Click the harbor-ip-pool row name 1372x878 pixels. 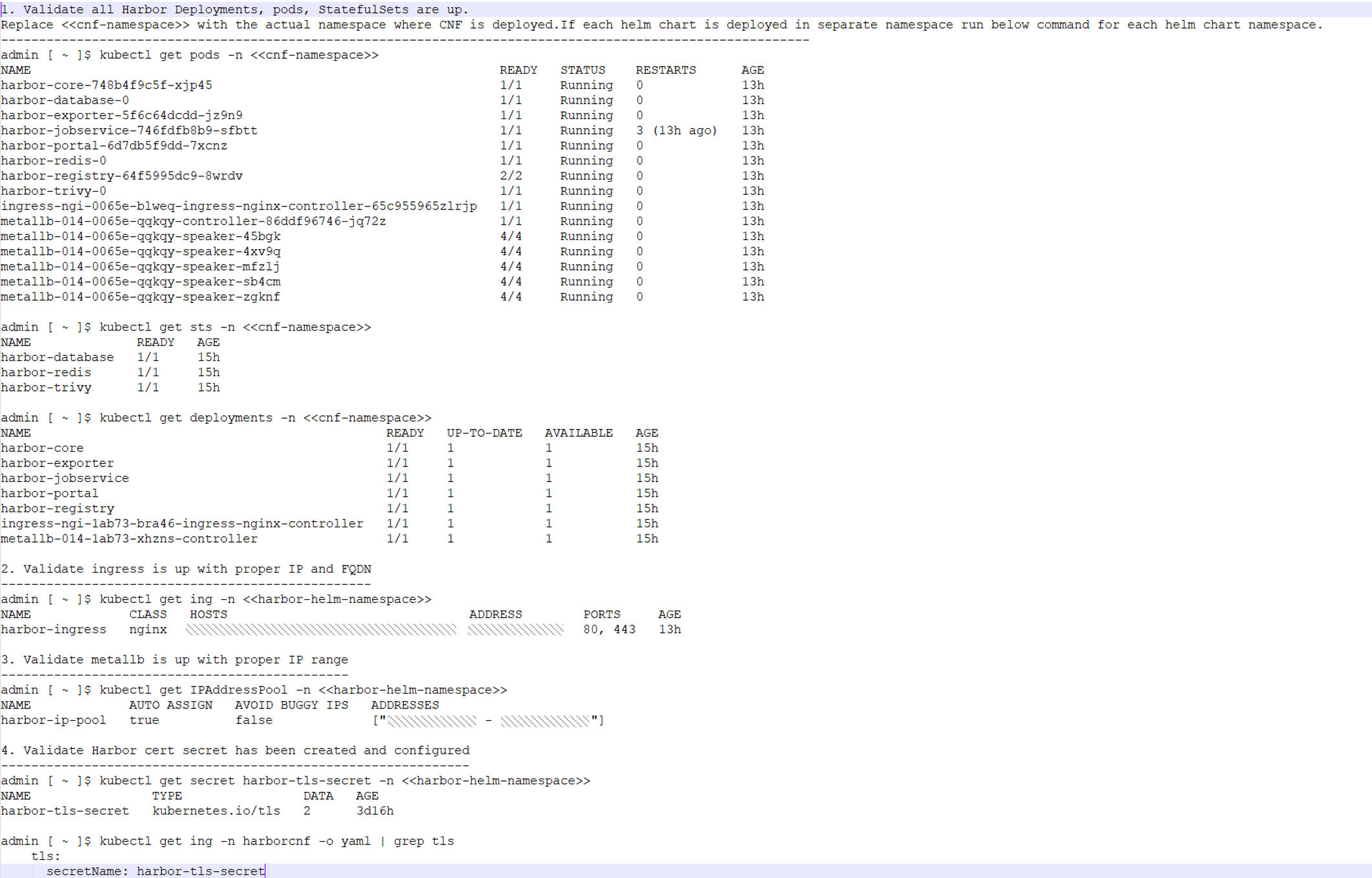coord(54,720)
